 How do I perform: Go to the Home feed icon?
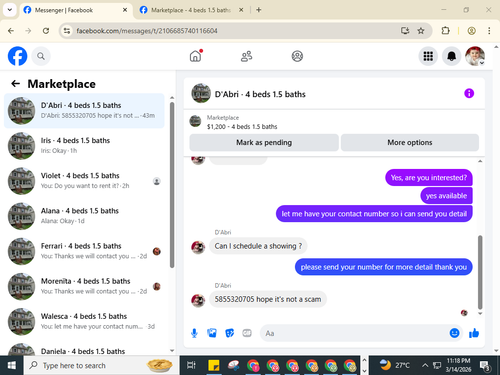tap(196, 56)
